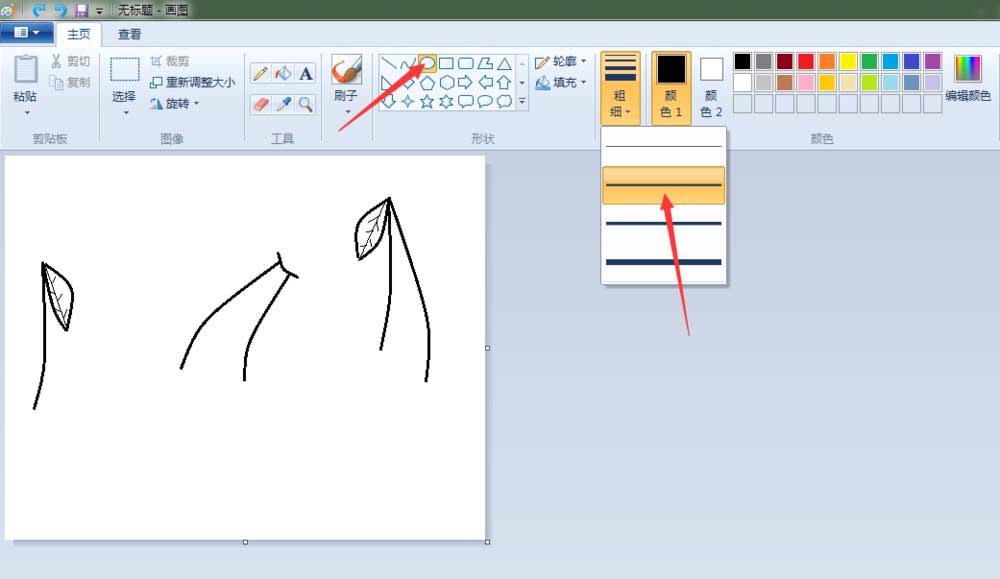Image resolution: width=1000 pixels, height=579 pixels.
Task: Pick the third line width option
Action: point(663,223)
